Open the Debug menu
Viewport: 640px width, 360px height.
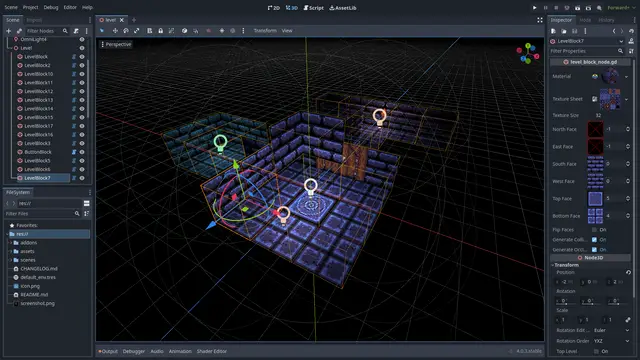click(51, 7)
